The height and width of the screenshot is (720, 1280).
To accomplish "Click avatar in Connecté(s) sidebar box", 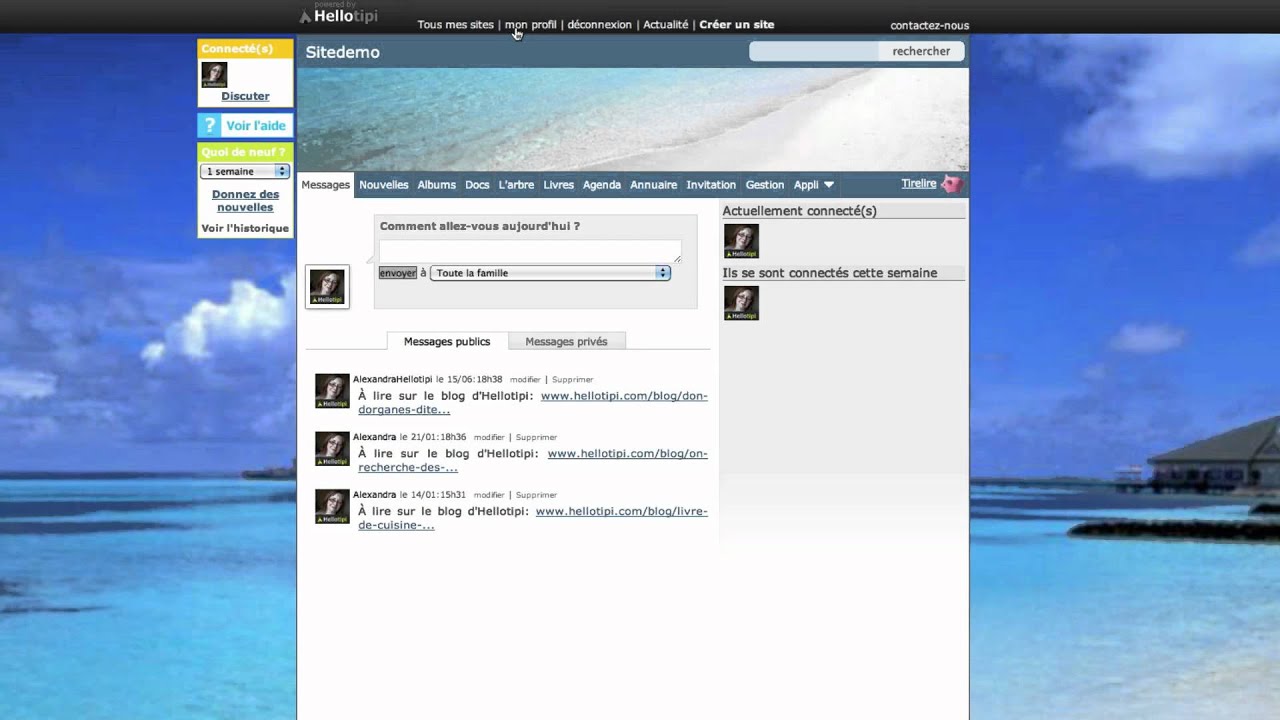I will pos(214,75).
